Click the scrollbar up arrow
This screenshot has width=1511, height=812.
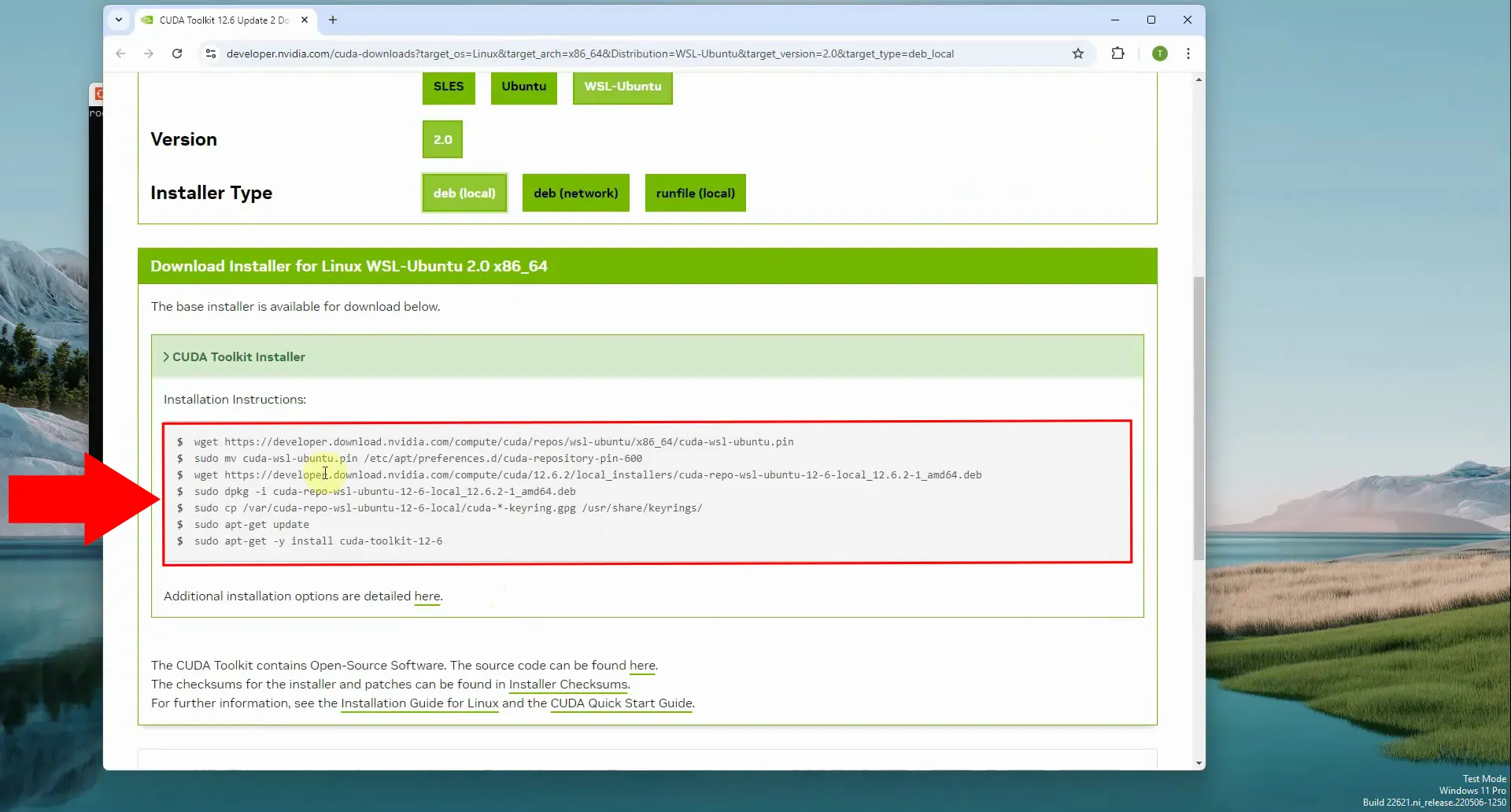click(1199, 79)
